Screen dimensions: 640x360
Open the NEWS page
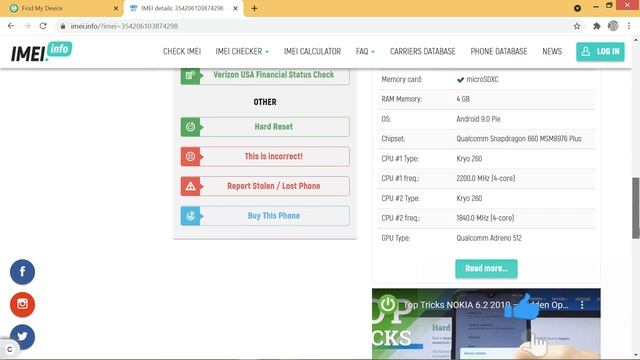click(552, 51)
